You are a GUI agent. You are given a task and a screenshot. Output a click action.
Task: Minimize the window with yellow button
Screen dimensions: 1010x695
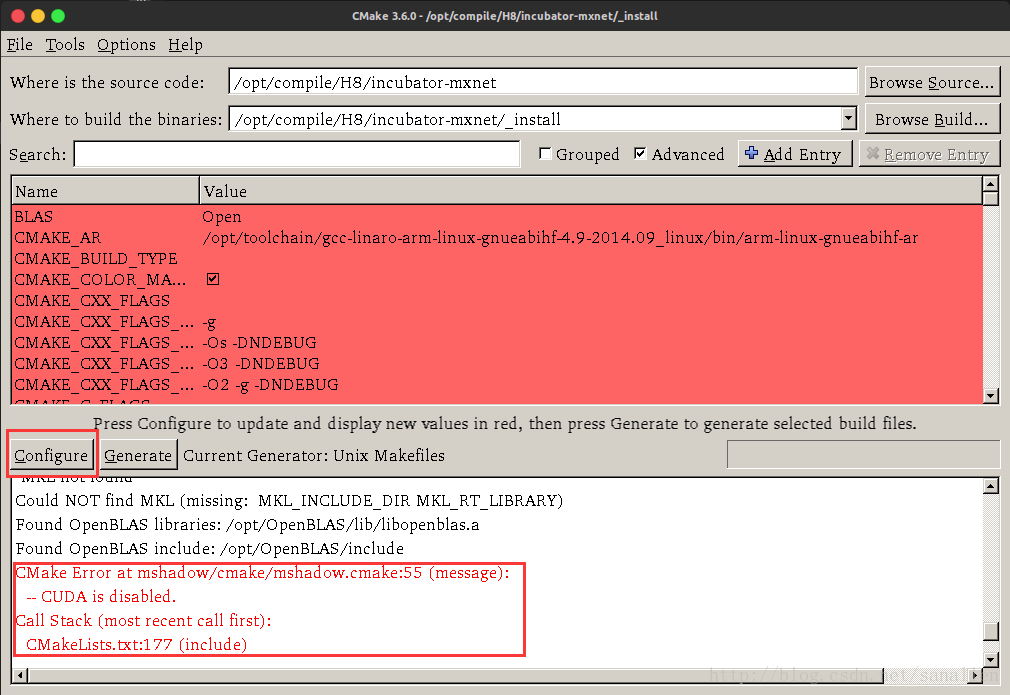coord(38,15)
